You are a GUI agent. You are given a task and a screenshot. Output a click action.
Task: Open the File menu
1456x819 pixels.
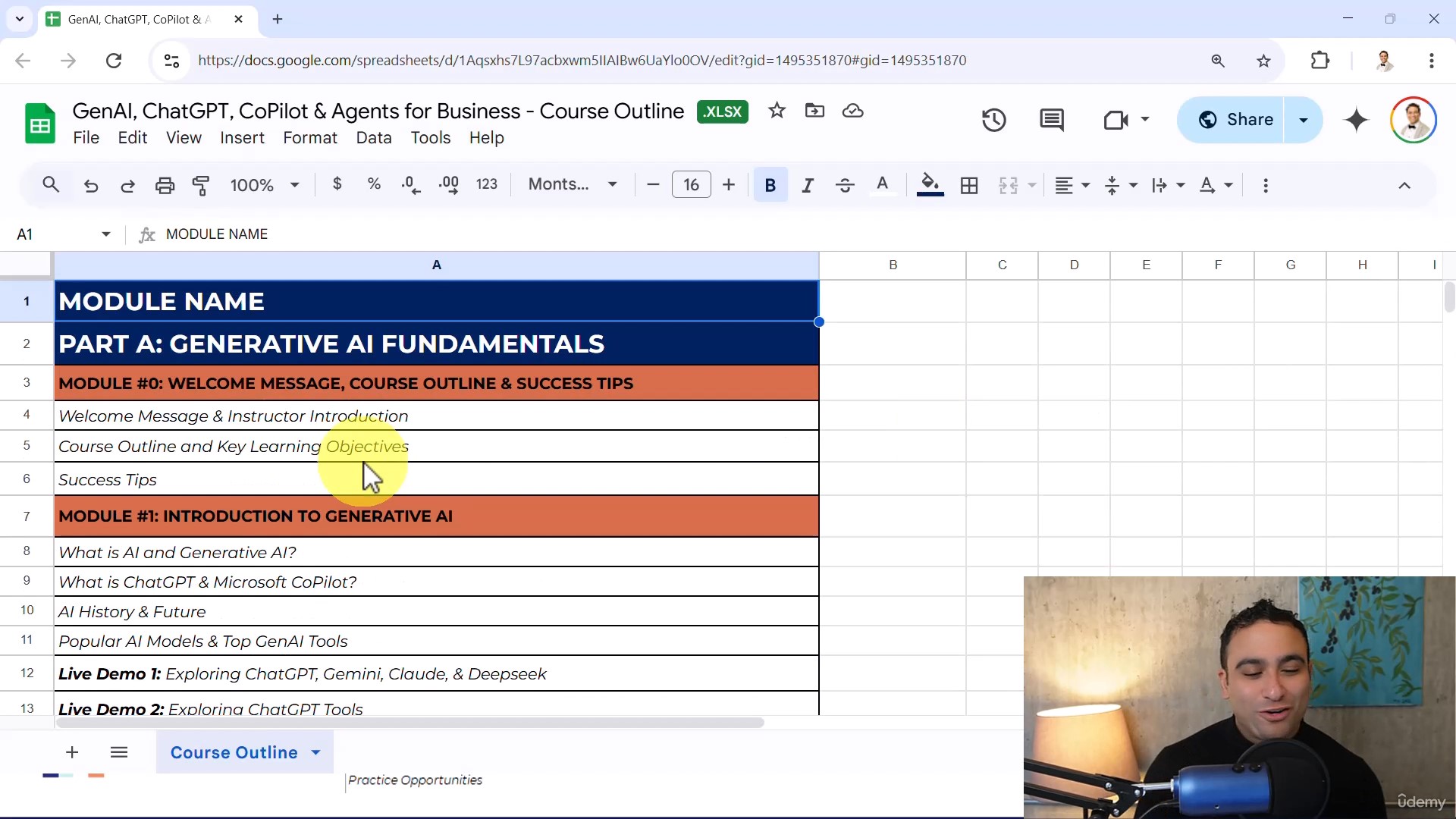click(x=86, y=138)
